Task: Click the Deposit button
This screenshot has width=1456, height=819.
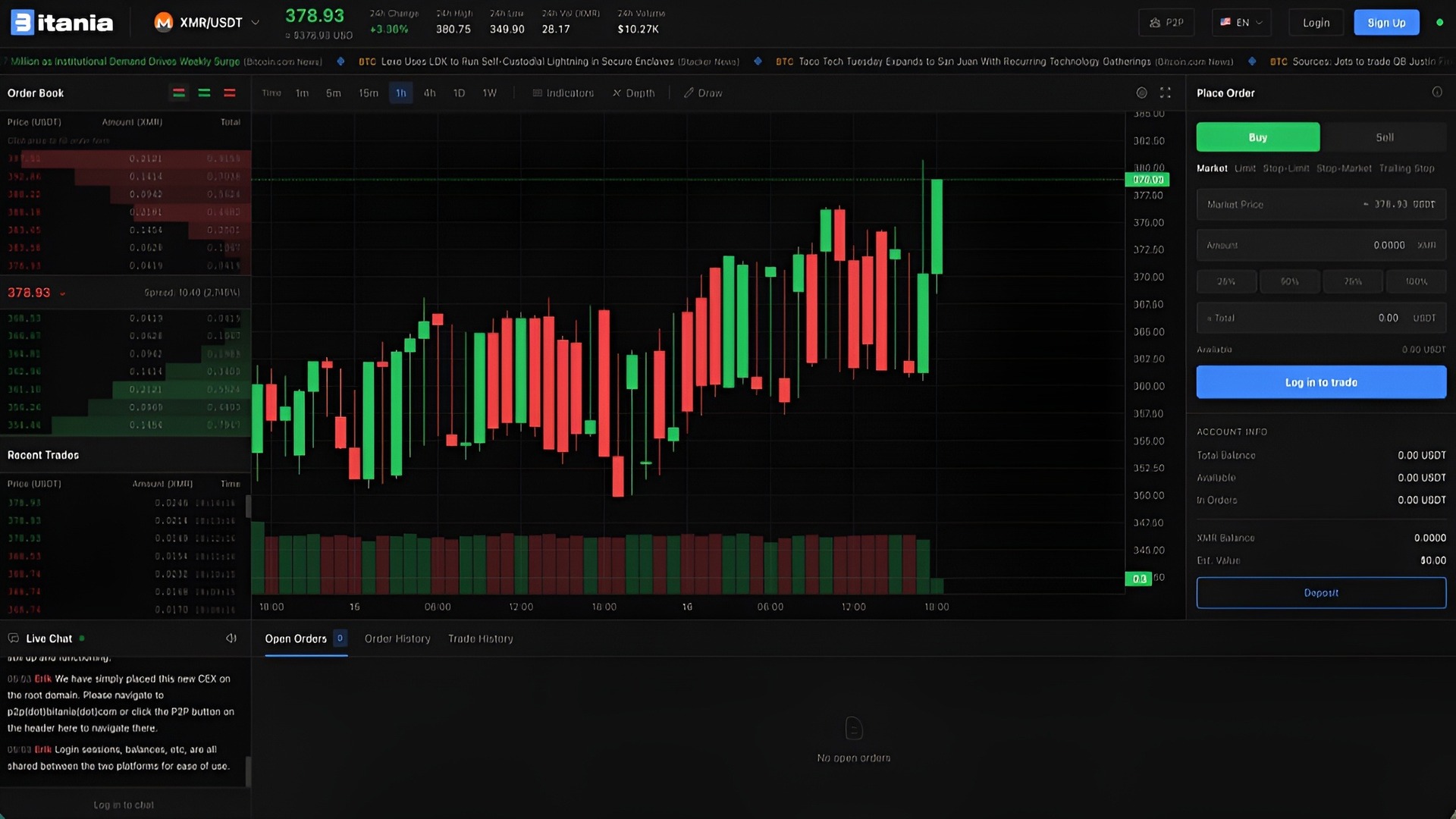Action: click(x=1320, y=592)
